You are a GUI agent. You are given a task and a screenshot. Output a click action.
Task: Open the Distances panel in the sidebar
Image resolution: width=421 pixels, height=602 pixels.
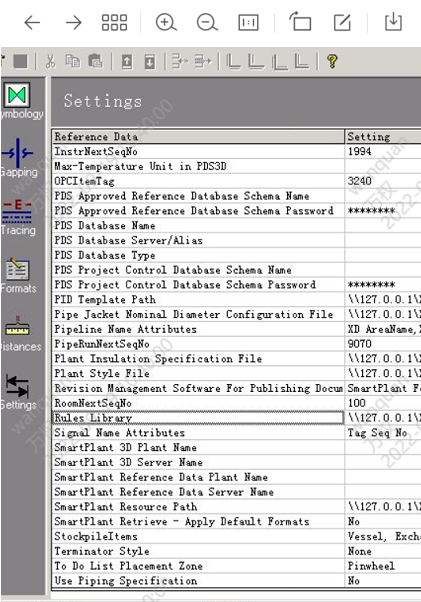pyautogui.click(x=18, y=333)
